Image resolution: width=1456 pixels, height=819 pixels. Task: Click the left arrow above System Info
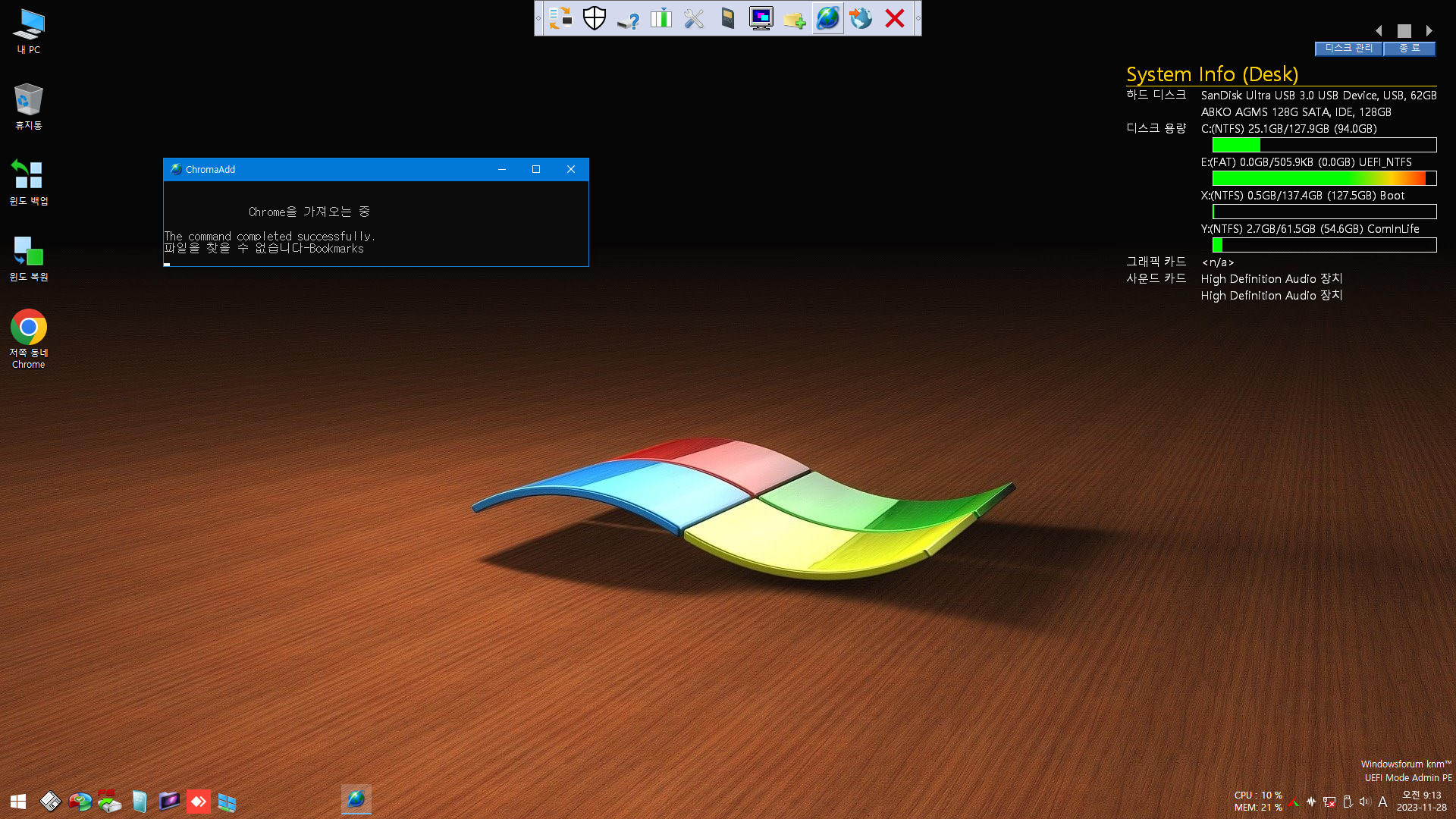pos(1379,31)
